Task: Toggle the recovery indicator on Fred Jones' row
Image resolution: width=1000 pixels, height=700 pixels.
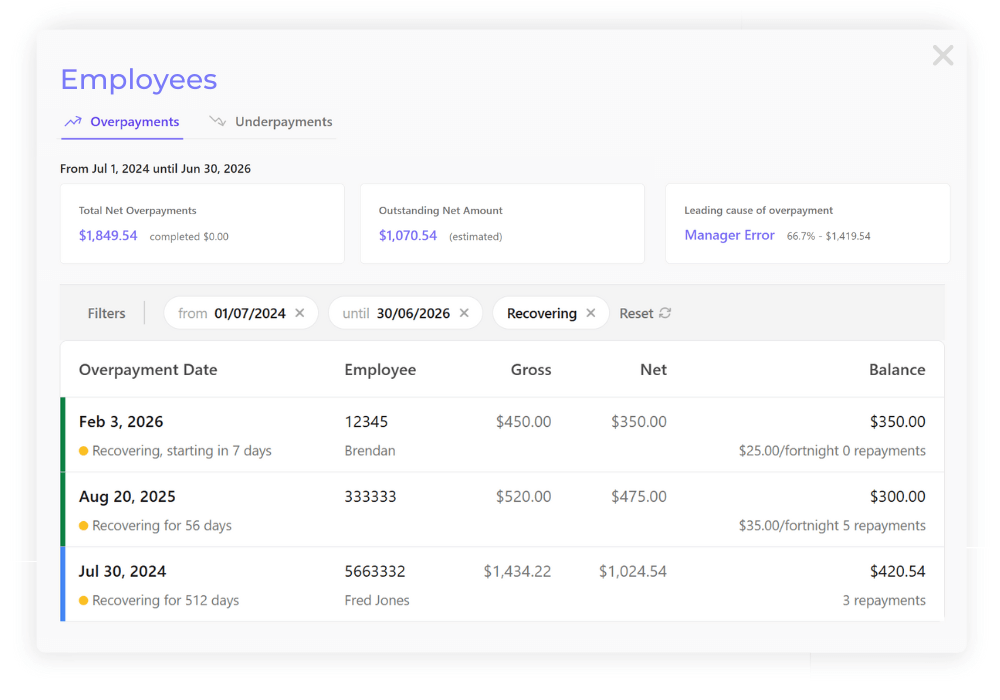Action: 82,600
